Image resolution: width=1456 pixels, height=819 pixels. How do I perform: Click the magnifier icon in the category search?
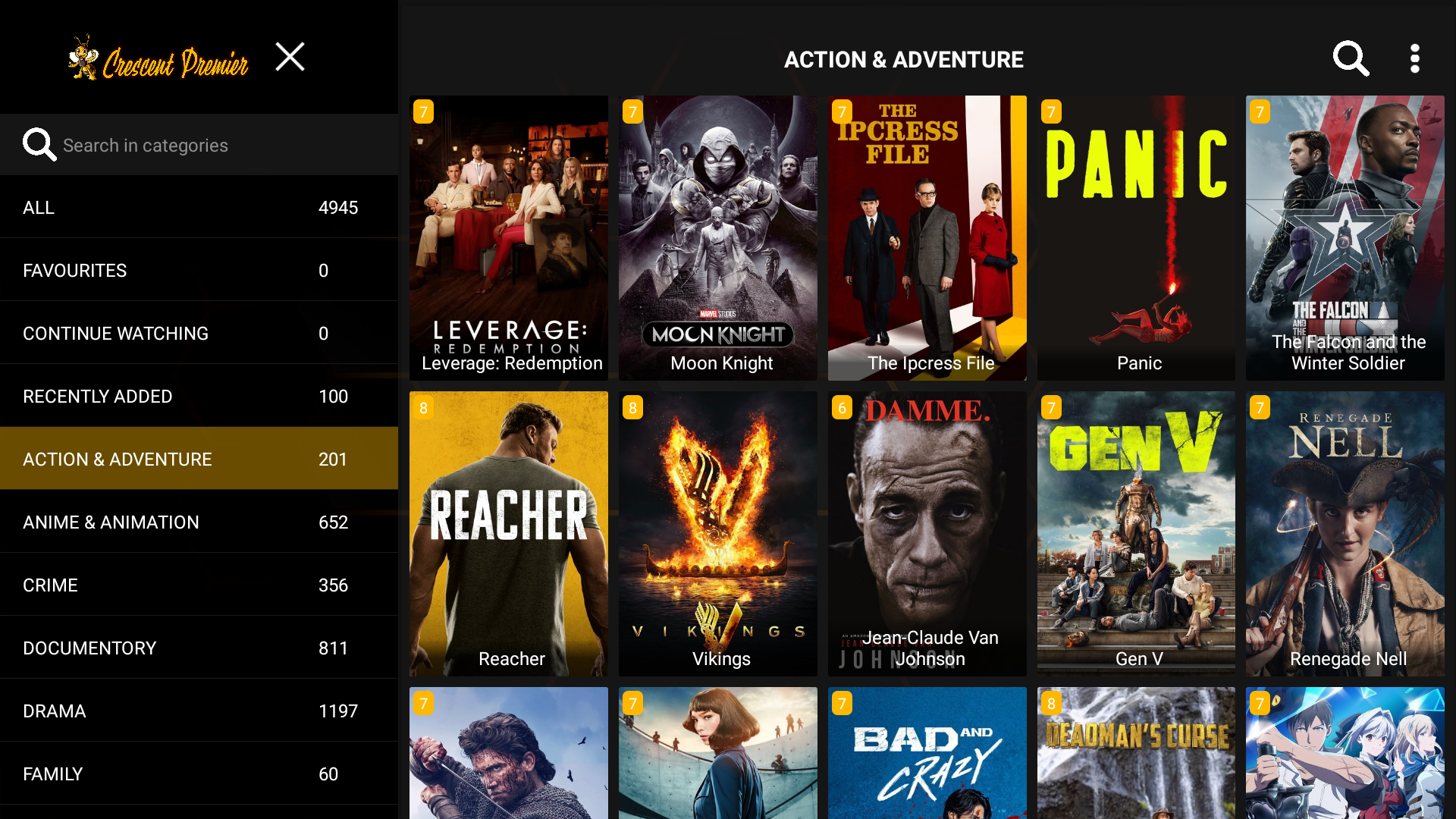[39, 144]
